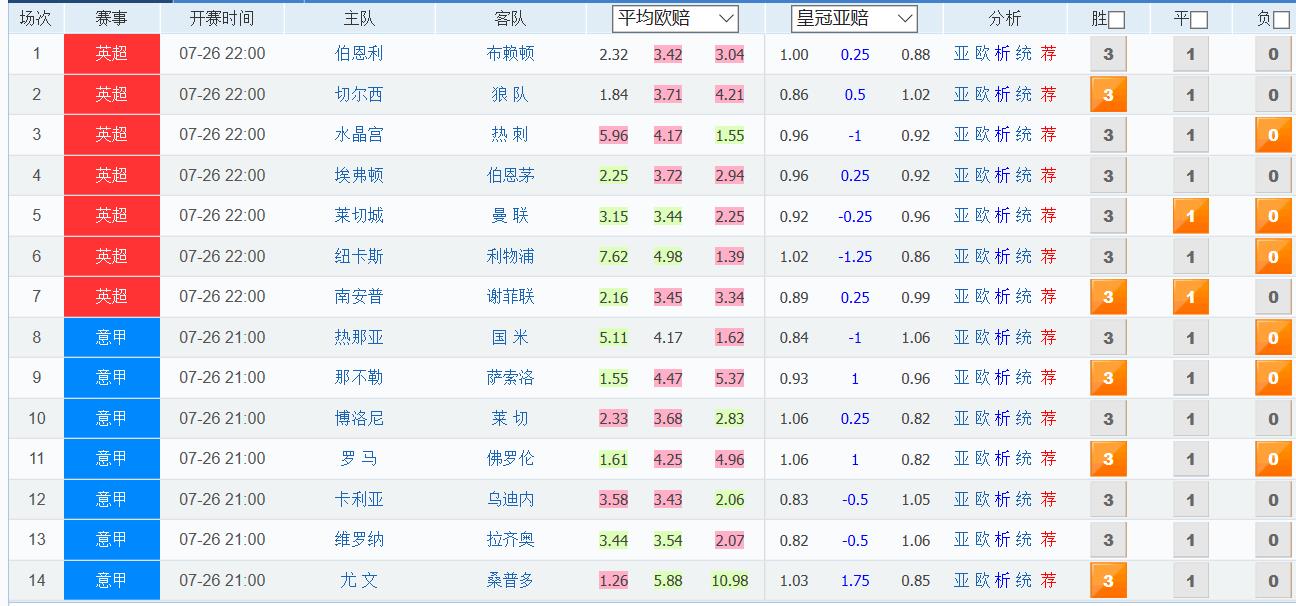Click handicap value -1.25 in 纽卡斯 row
The height and width of the screenshot is (606, 1296).
(x=855, y=257)
